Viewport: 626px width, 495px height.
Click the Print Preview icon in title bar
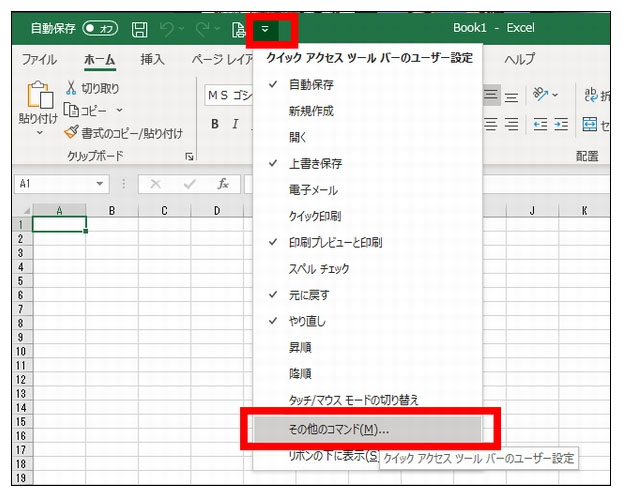tap(238, 30)
